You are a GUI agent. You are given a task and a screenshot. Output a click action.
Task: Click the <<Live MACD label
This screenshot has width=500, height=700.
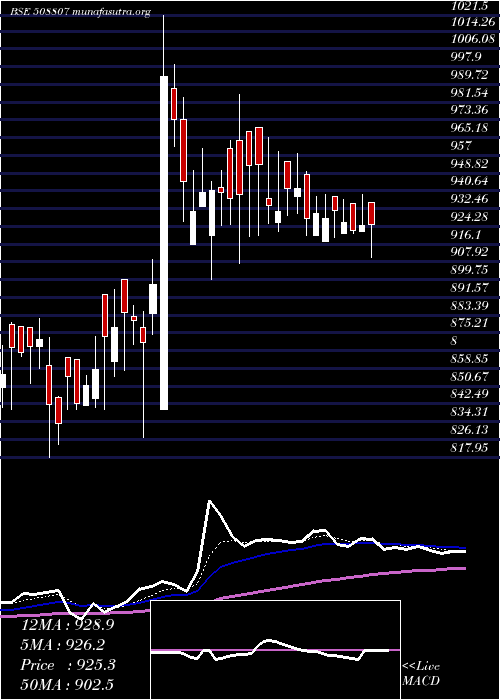(421, 674)
